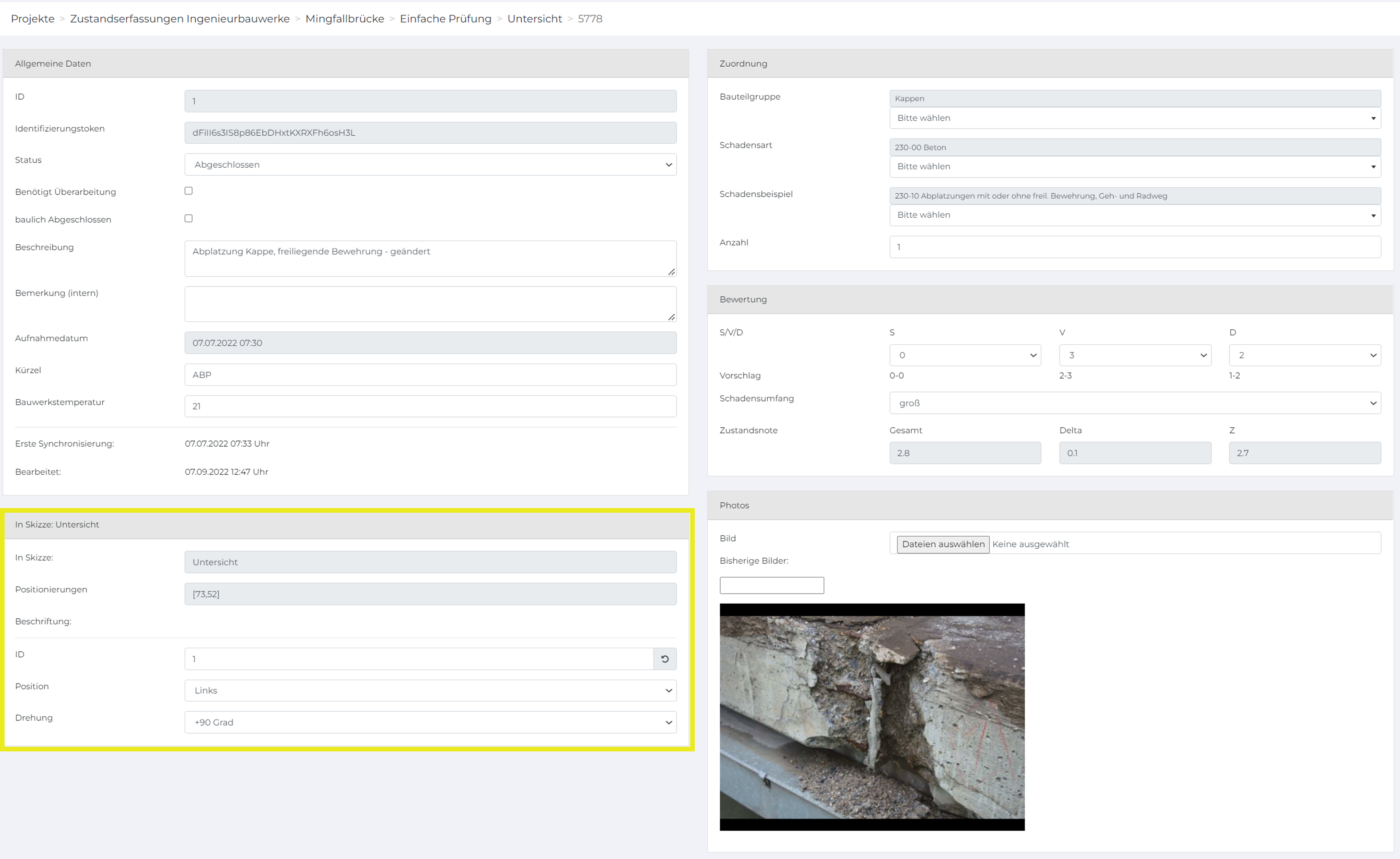The image size is (1400, 859).
Task: Open Mingfallbrücke breadcrumb link
Action: [x=345, y=19]
